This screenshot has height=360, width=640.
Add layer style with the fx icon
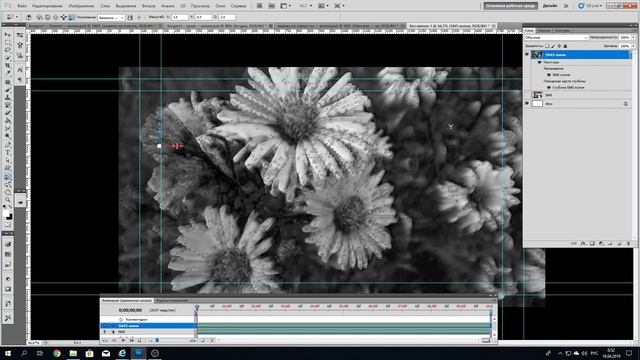point(583,244)
